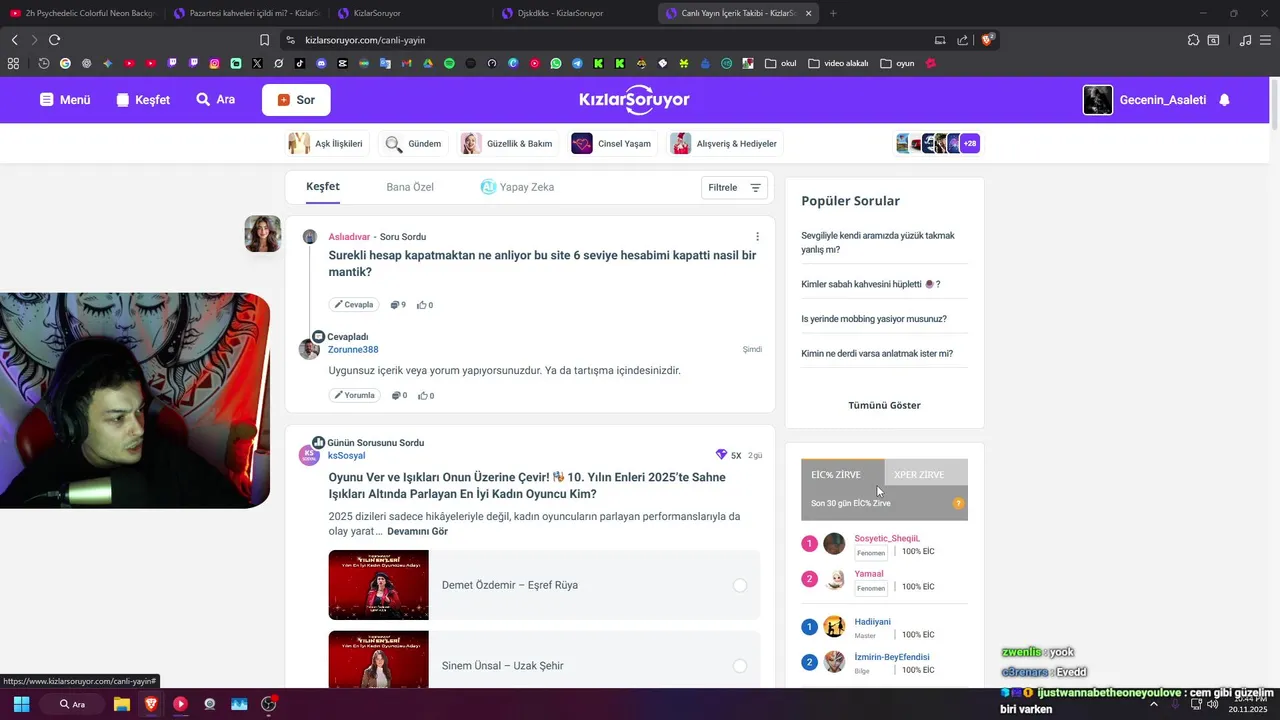Image resolution: width=1280 pixels, height=720 pixels.
Task: Open the Filtrele filter dropdown
Action: 735,187
